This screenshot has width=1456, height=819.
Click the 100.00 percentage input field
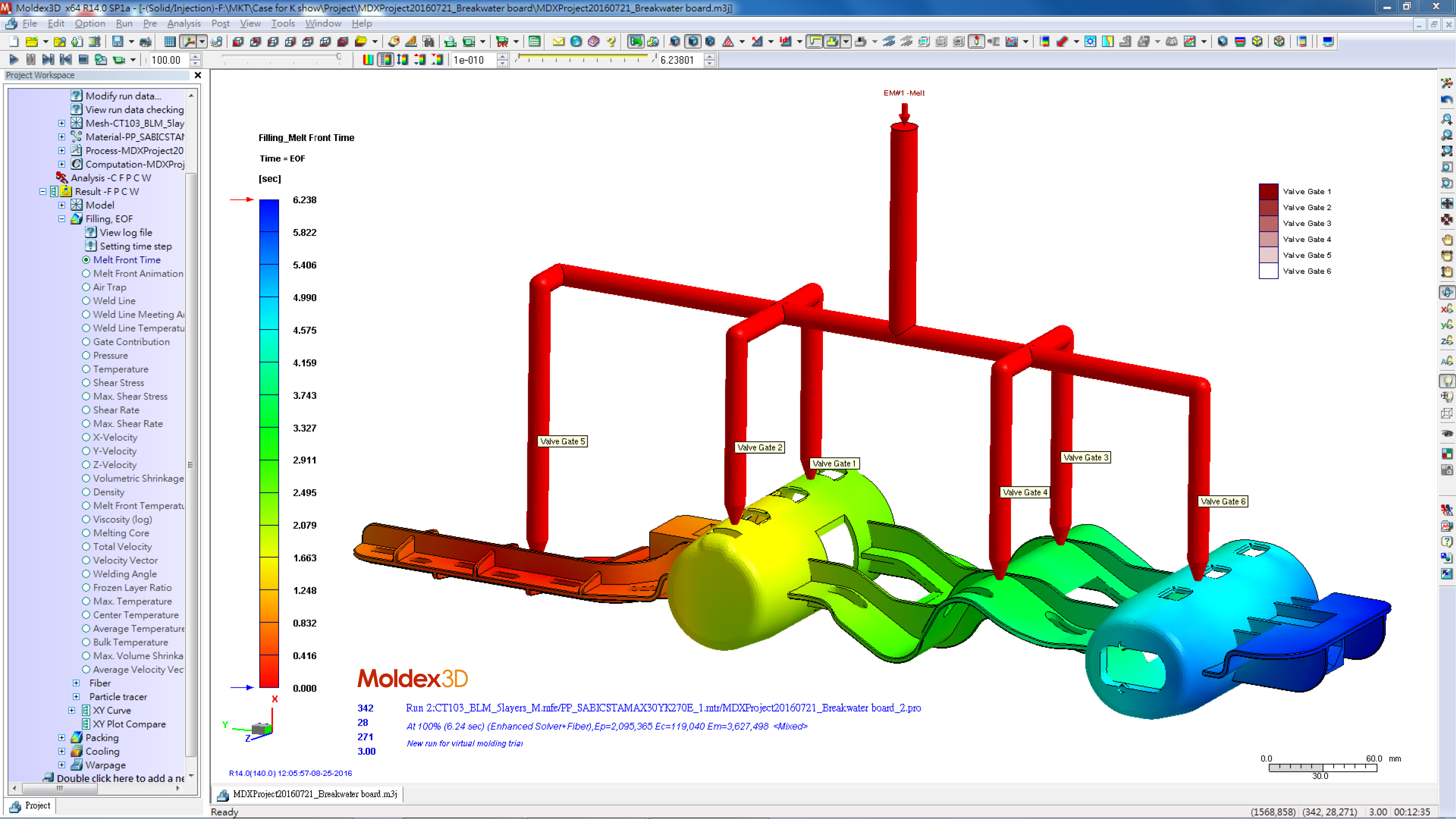[x=167, y=60]
